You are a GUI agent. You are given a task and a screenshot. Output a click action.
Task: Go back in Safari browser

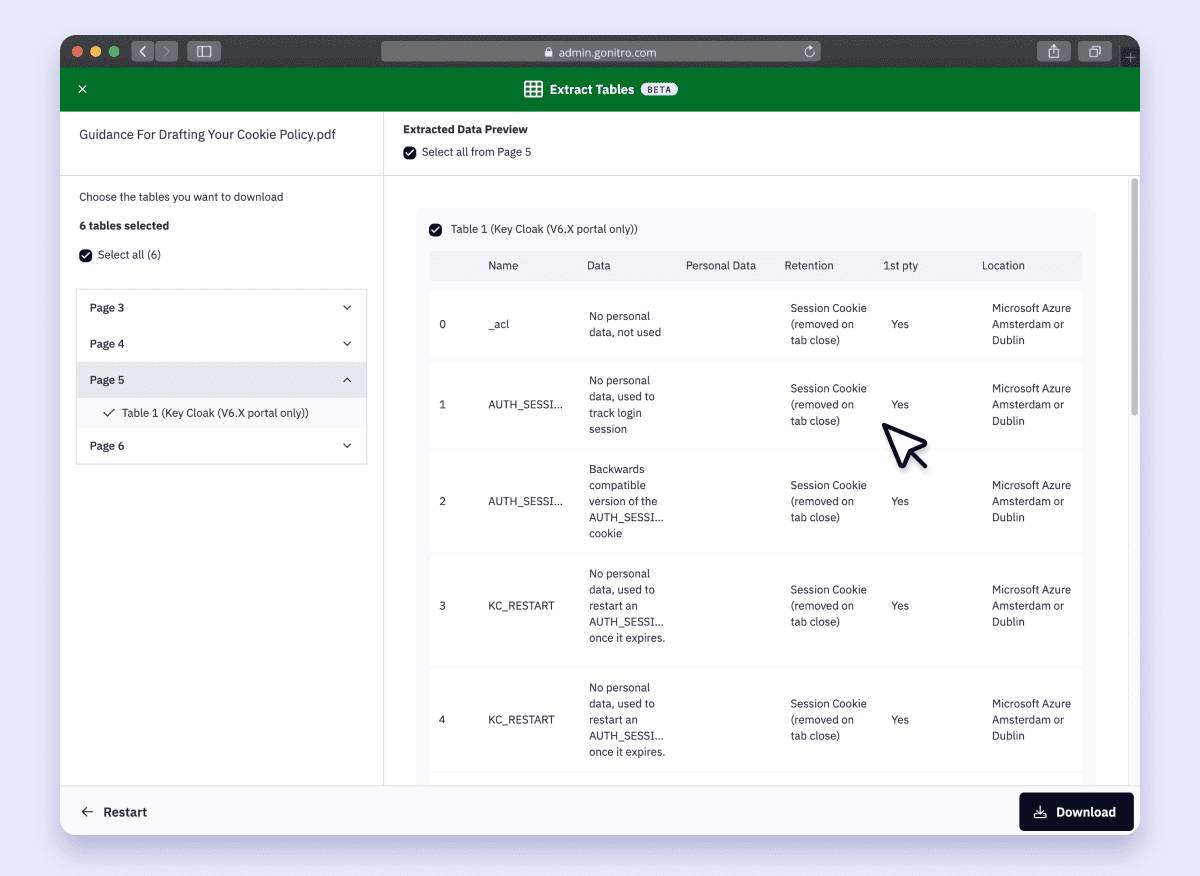pos(143,51)
